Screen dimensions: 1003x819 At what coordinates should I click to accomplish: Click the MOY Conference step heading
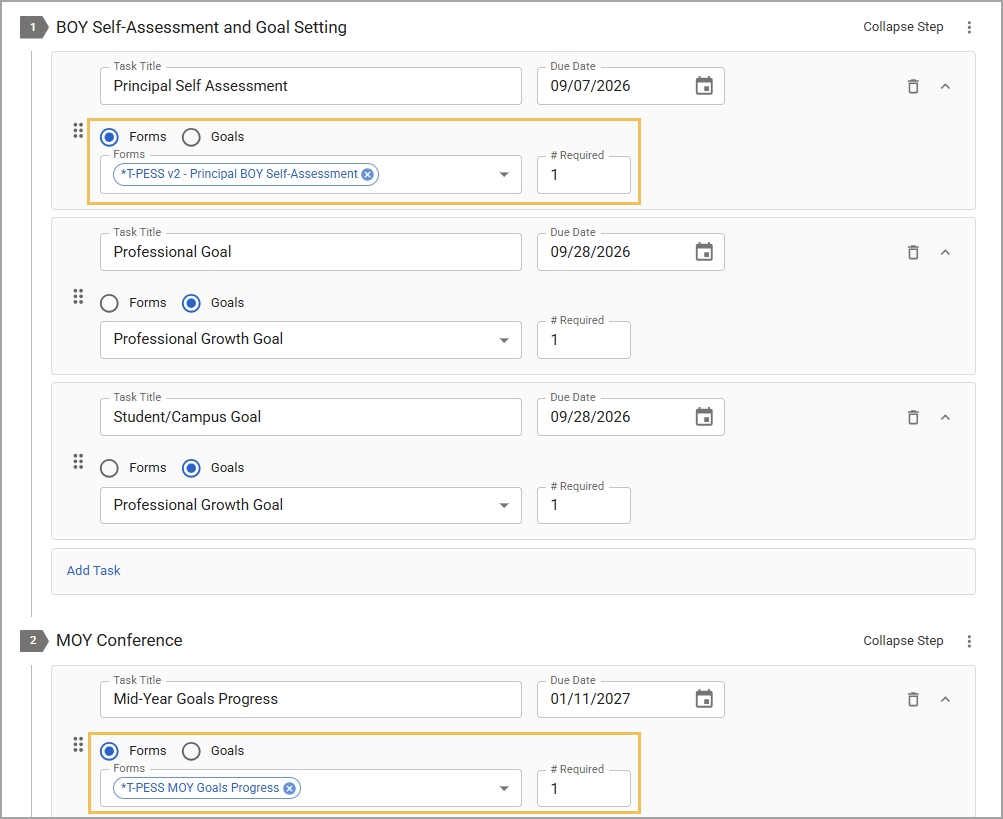pyautogui.click(x=119, y=640)
